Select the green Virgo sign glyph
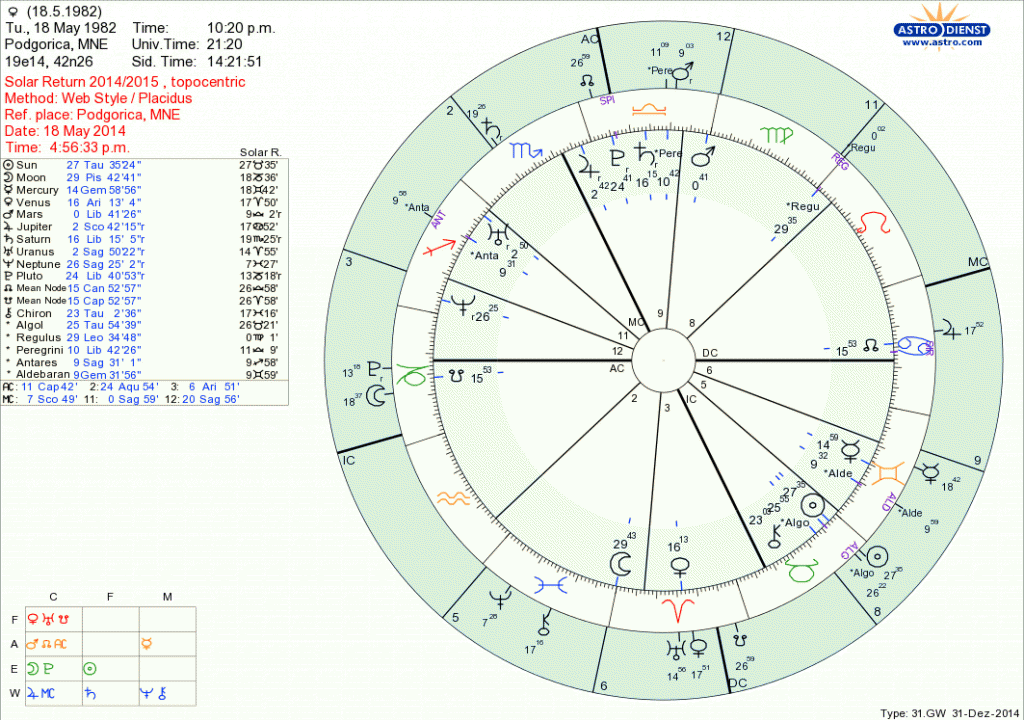Image resolution: width=1024 pixels, height=720 pixels. (x=775, y=134)
